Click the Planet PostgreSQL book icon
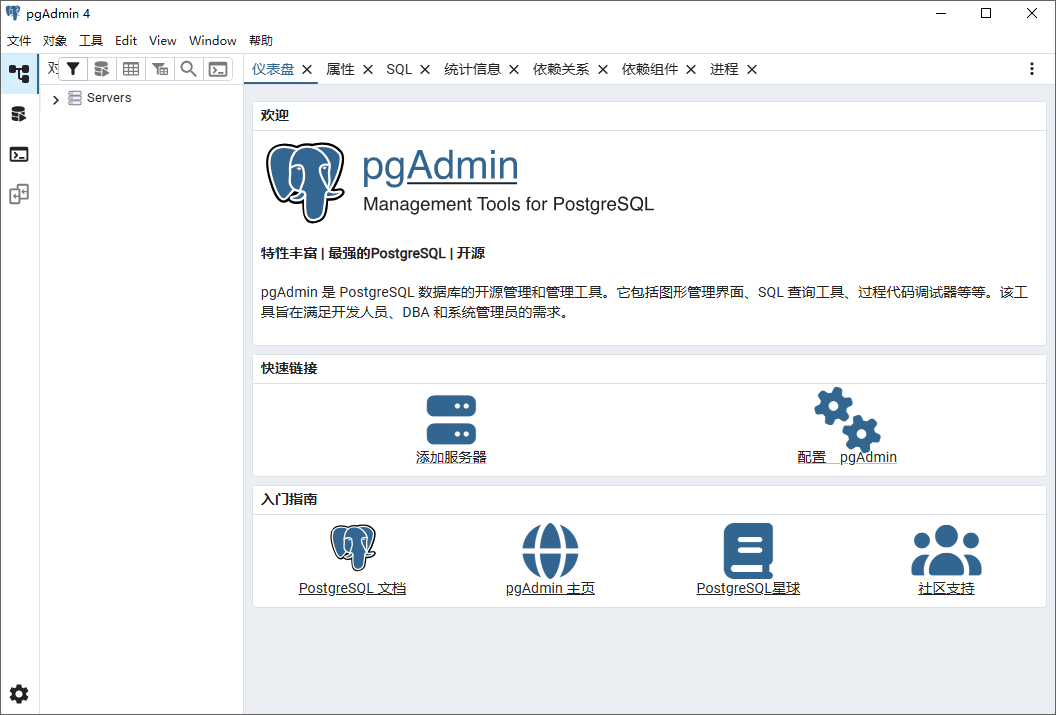The image size is (1056, 715). coord(748,551)
